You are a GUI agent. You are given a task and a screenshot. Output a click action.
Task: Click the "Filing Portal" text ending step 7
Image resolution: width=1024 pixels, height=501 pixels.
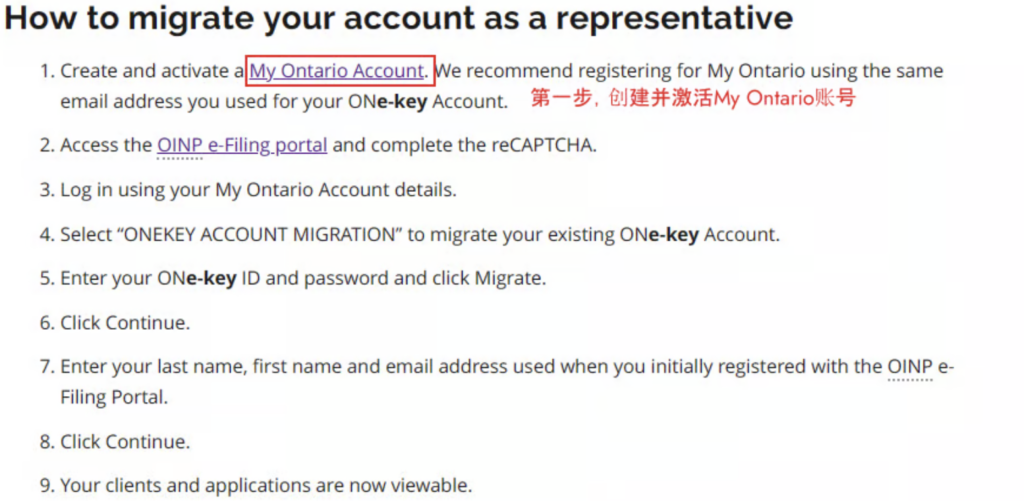(114, 397)
